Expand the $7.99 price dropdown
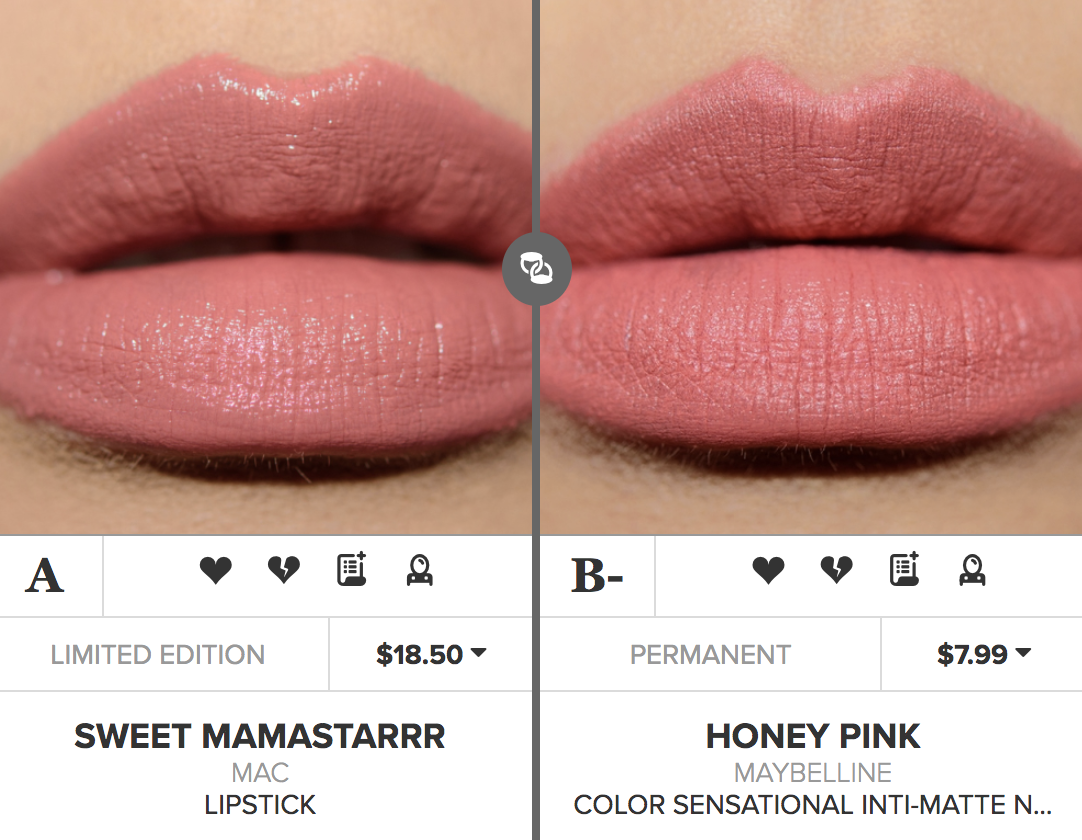Viewport: 1082px width, 840px height. click(984, 654)
